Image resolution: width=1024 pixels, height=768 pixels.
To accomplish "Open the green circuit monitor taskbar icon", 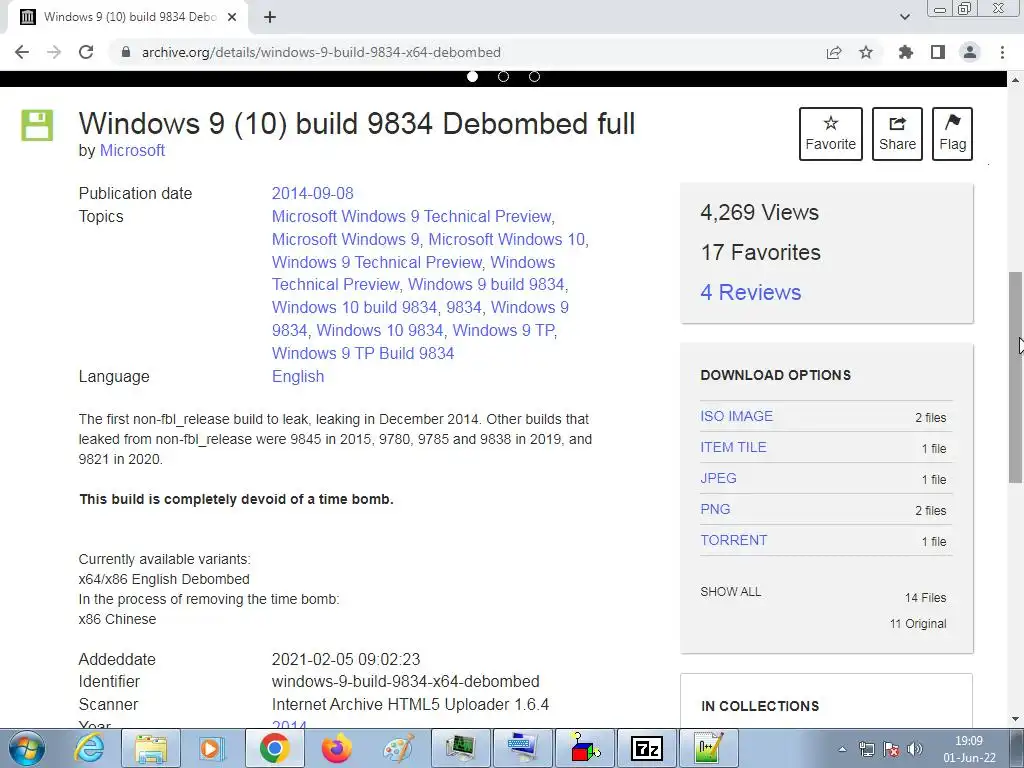I will tap(460, 748).
